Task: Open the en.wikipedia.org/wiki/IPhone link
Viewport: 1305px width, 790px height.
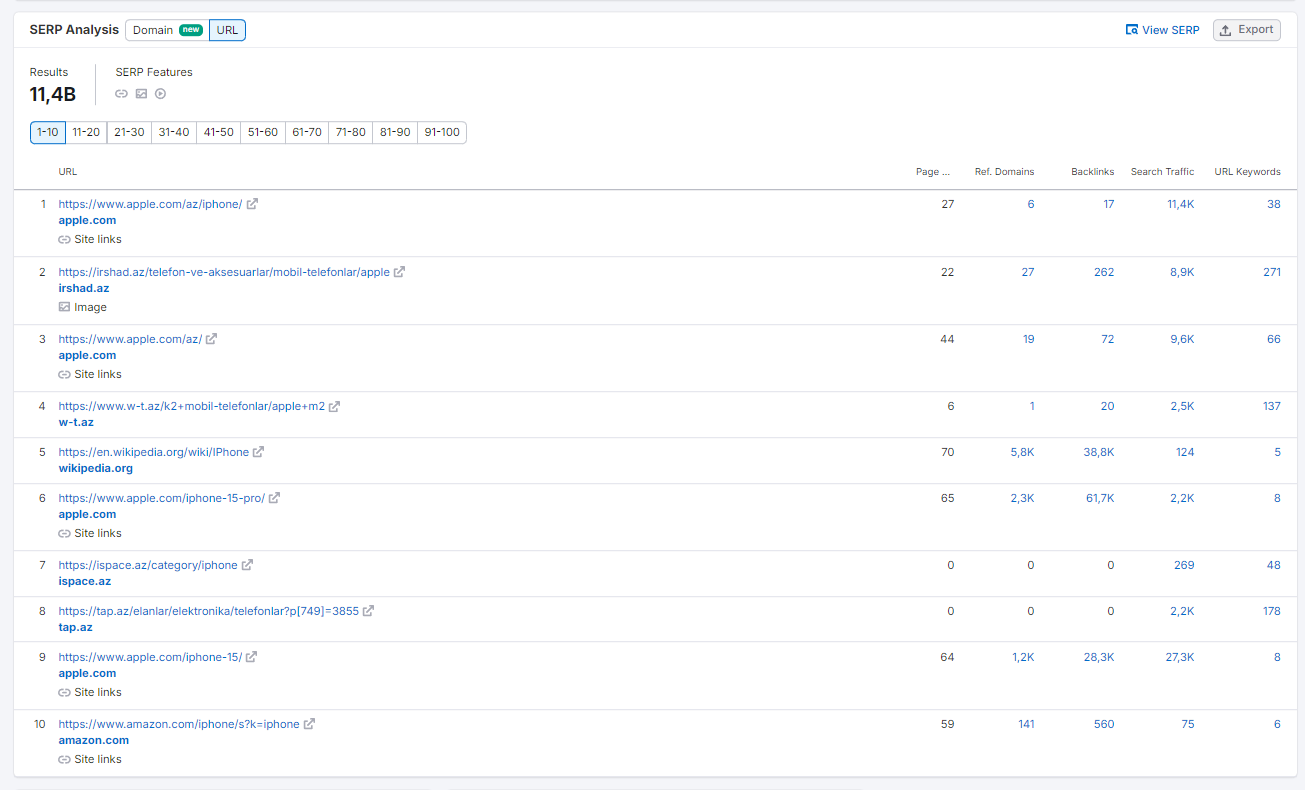Action: [153, 452]
